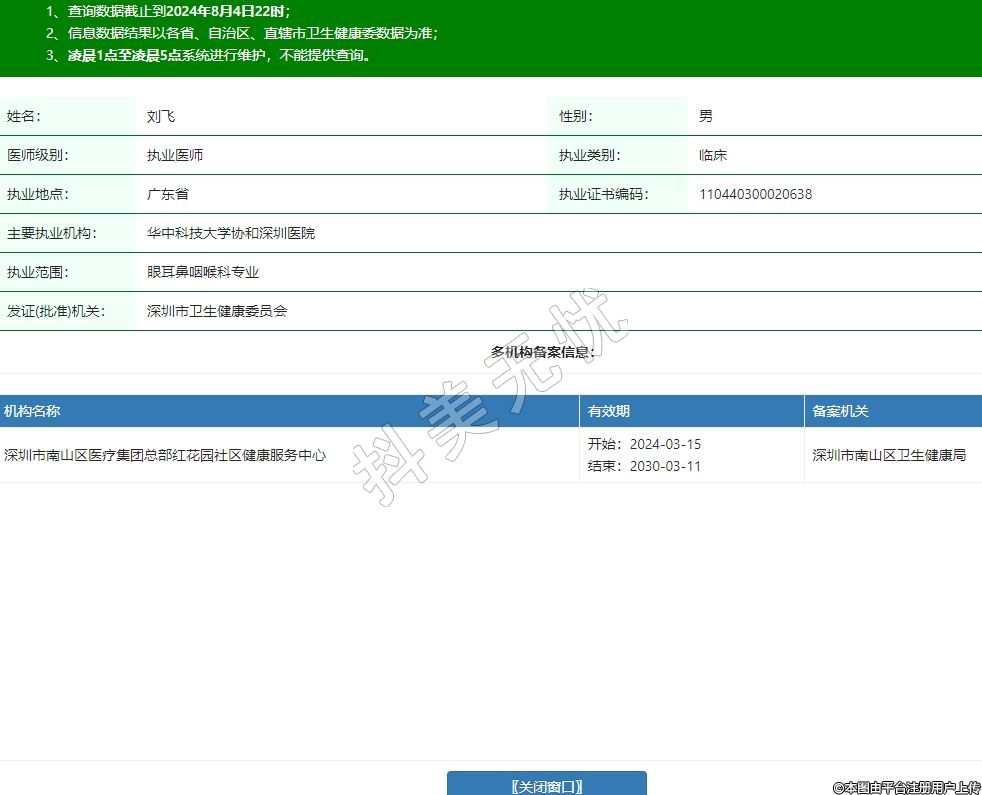
Task: Click the 广东省 practice location value
Action: [168, 194]
